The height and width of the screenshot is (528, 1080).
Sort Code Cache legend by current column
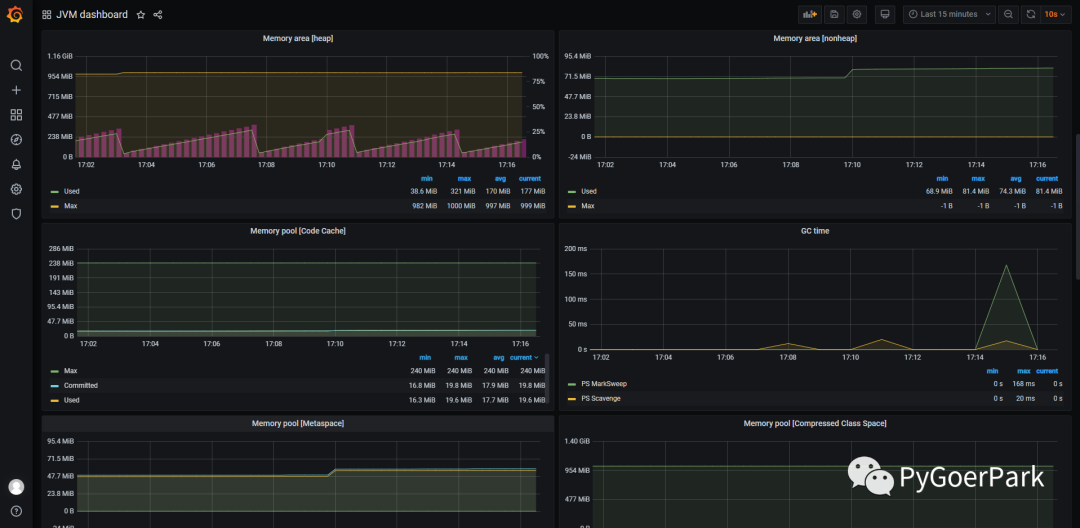523,357
